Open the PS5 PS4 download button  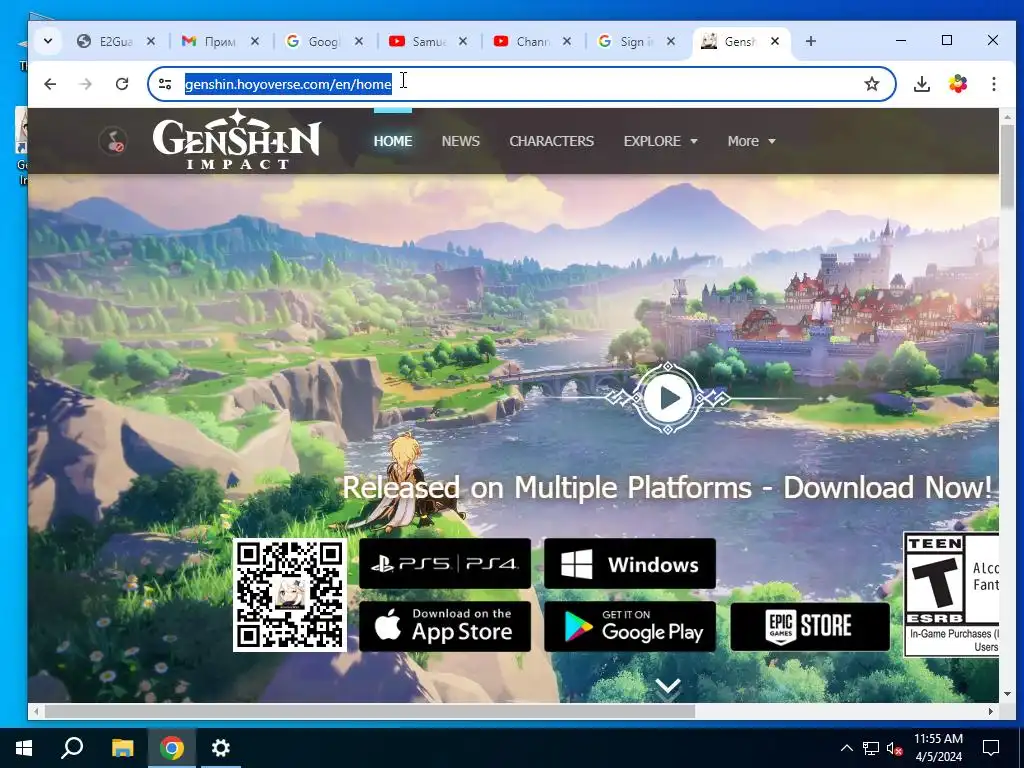coord(445,564)
